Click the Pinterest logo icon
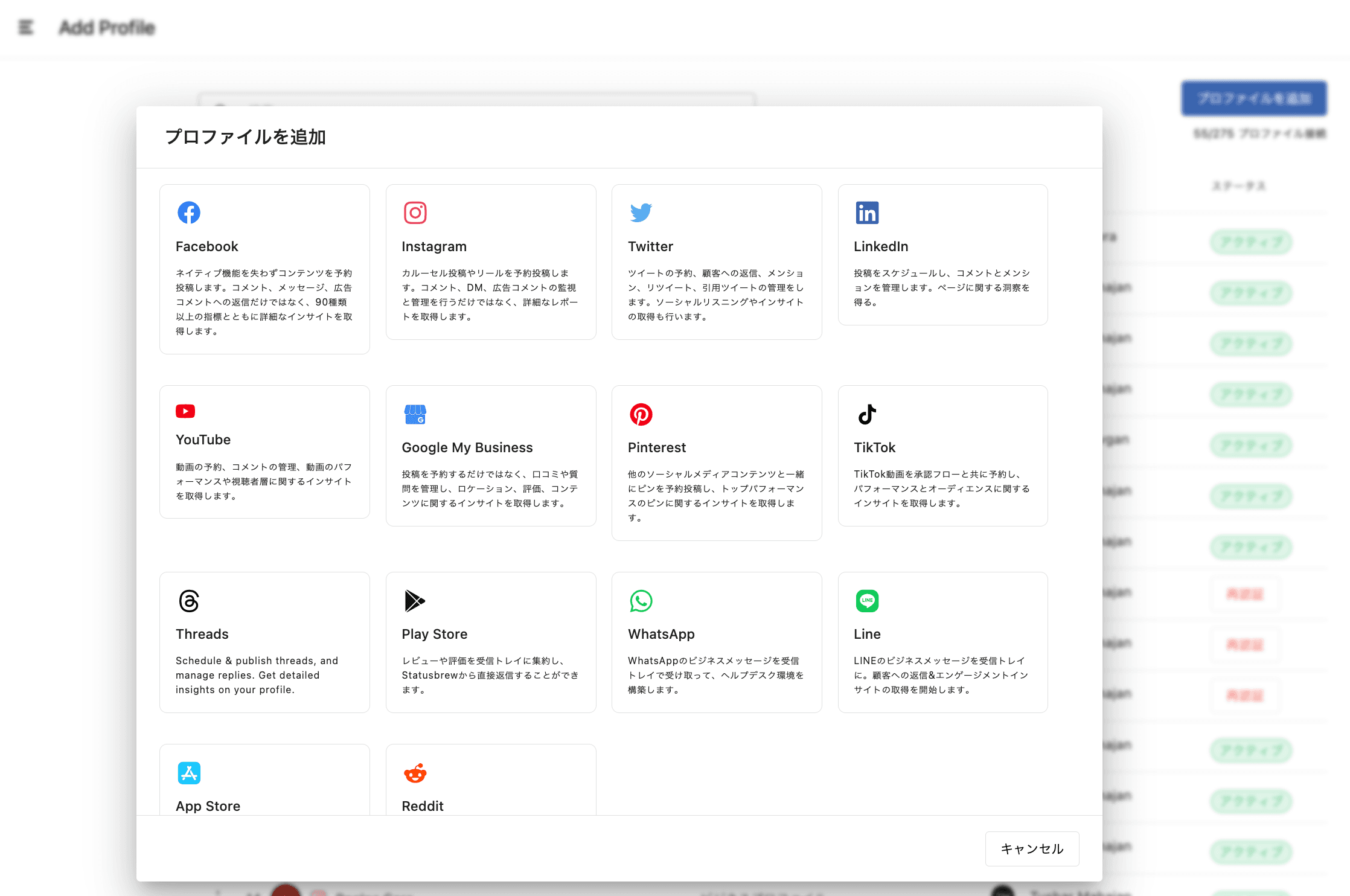 (x=641, y=414)
